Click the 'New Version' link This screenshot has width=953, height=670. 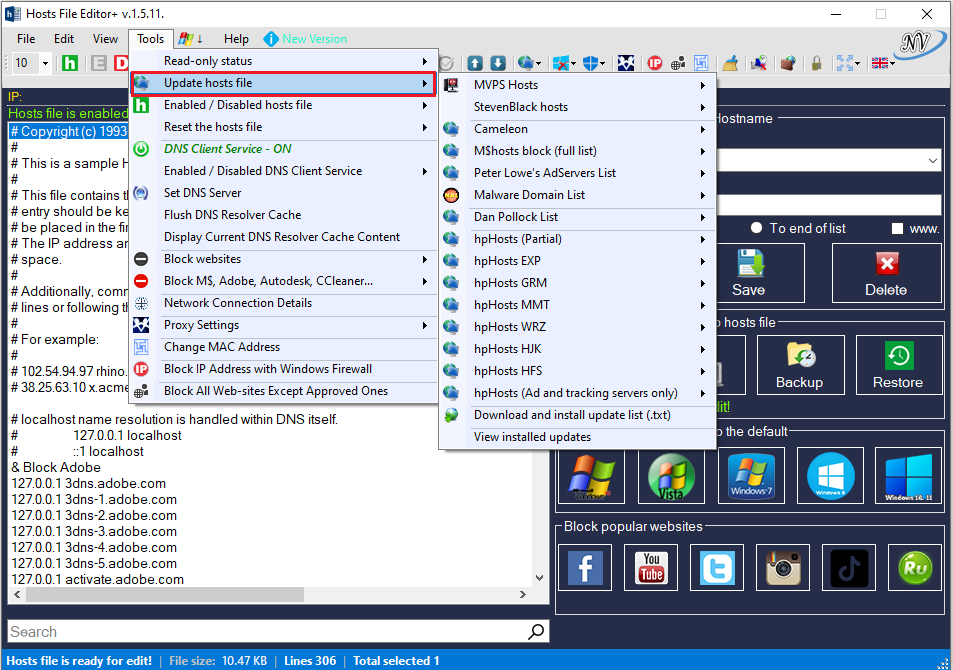click(x=314, y=39)
